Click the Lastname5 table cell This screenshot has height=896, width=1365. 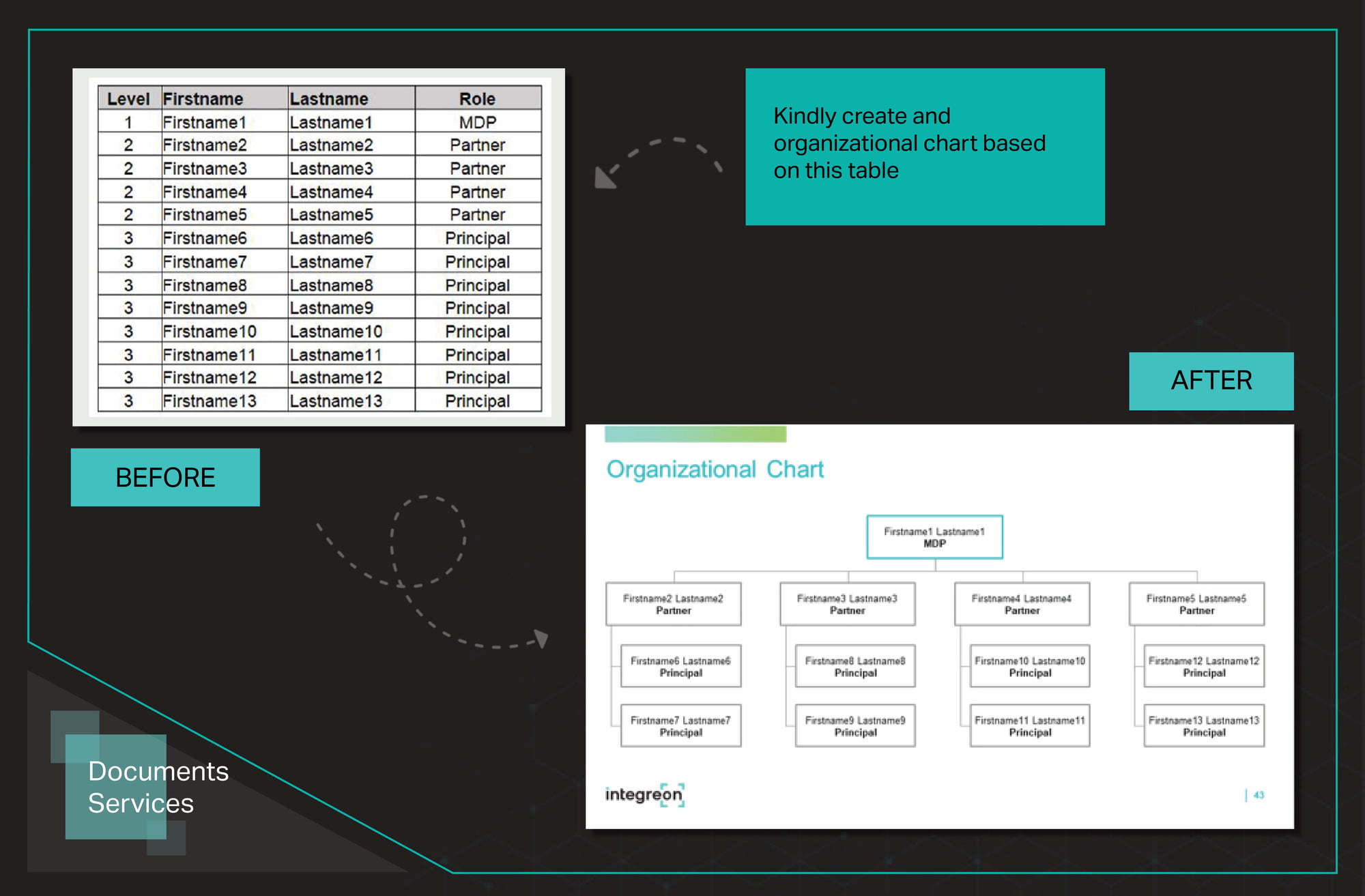tap(351, 214)
